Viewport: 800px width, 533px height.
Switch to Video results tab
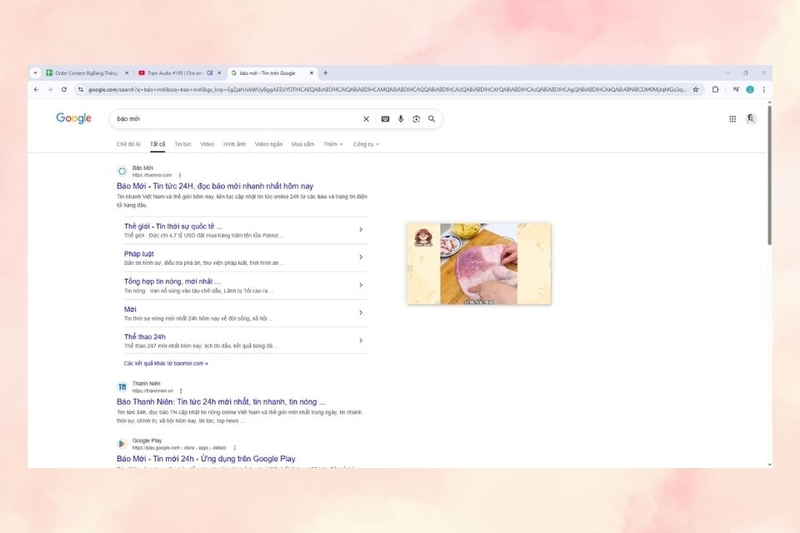pyautogui.click(x=207, y=144)
